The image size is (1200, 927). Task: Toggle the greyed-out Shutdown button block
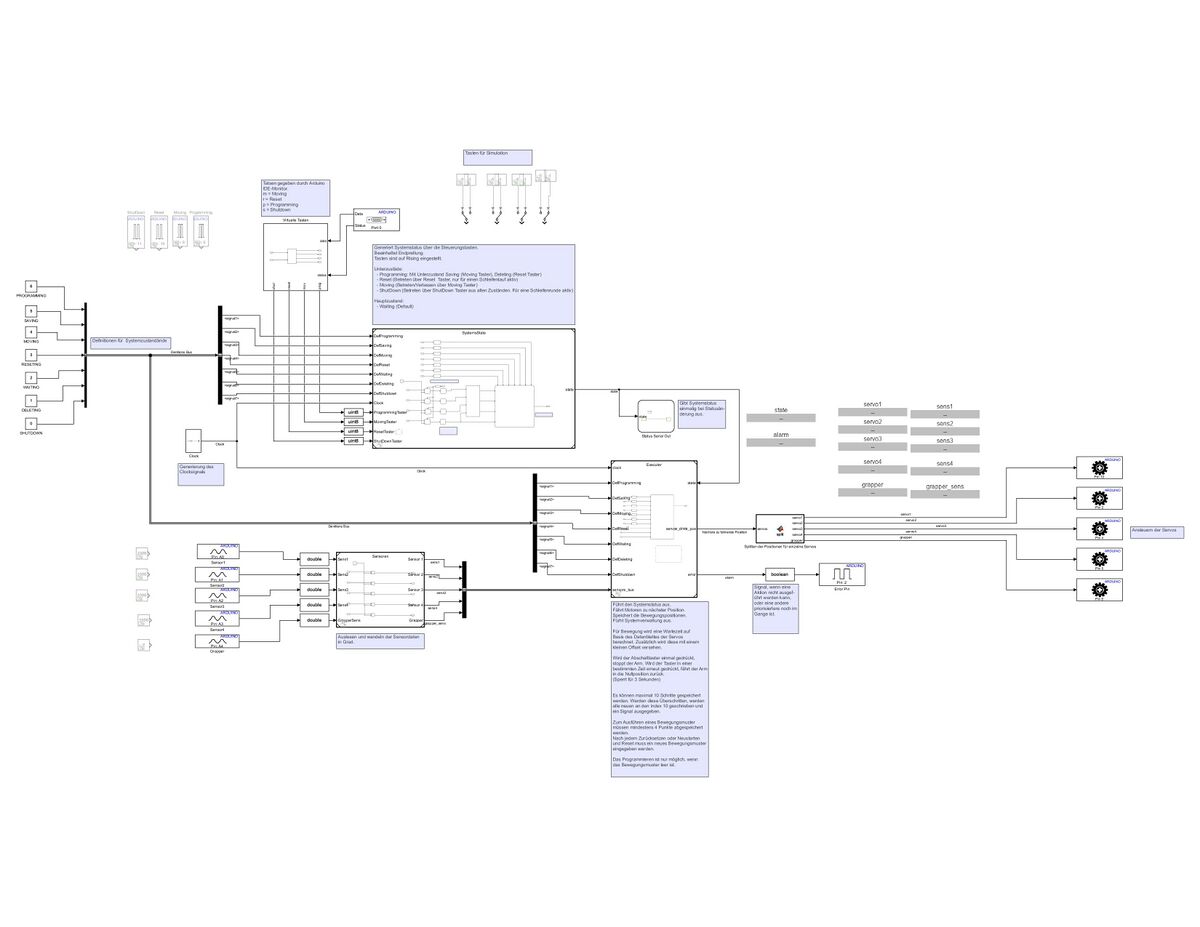136,233
